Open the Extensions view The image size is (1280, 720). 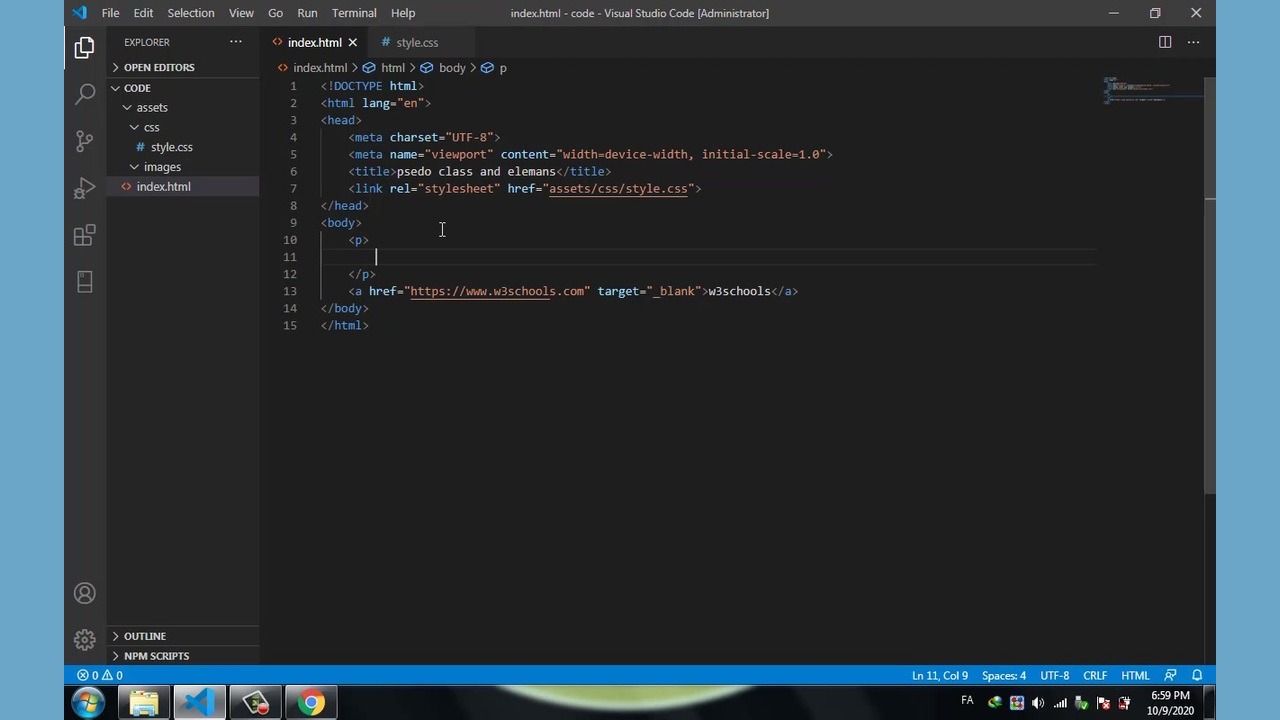pyautogui.click(x=85, y=236)
